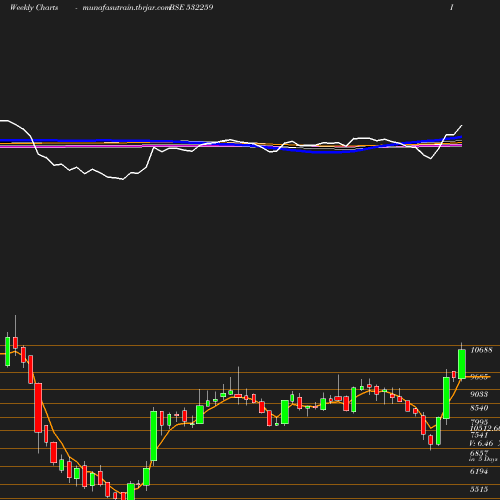Image resolution: width=500 pixels, height=500 pixels.
Task: Click the latest tall green weekly candle
Action: click(x=462, y=364)
